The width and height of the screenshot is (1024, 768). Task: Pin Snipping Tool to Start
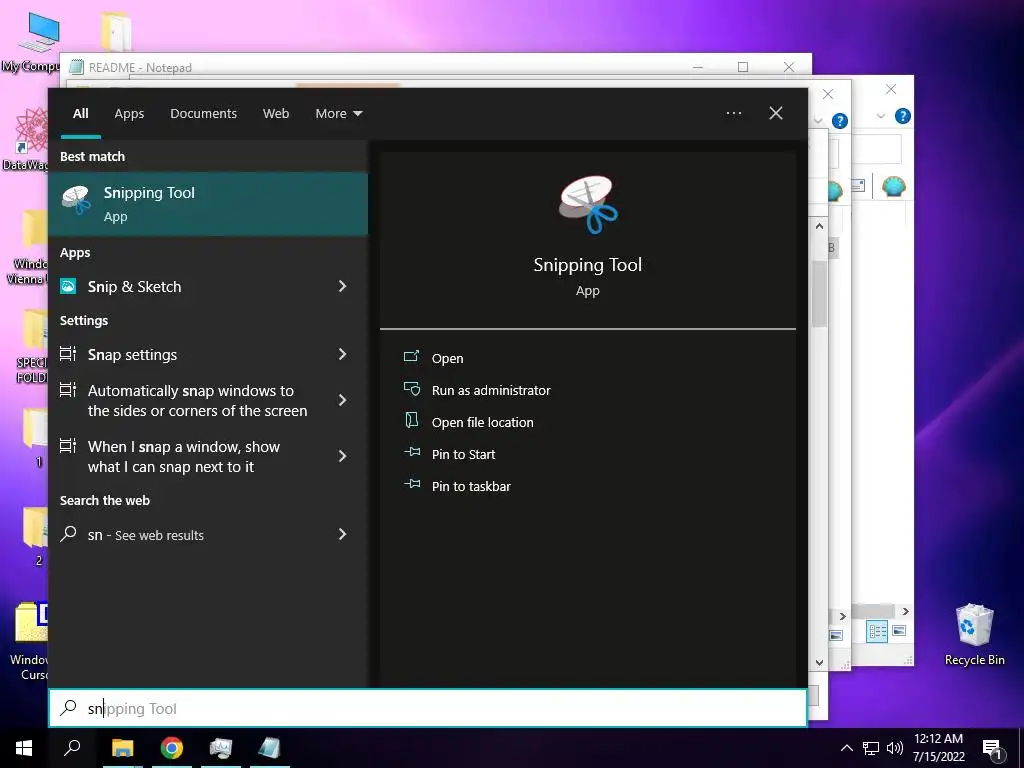click(x=464, y=454)
